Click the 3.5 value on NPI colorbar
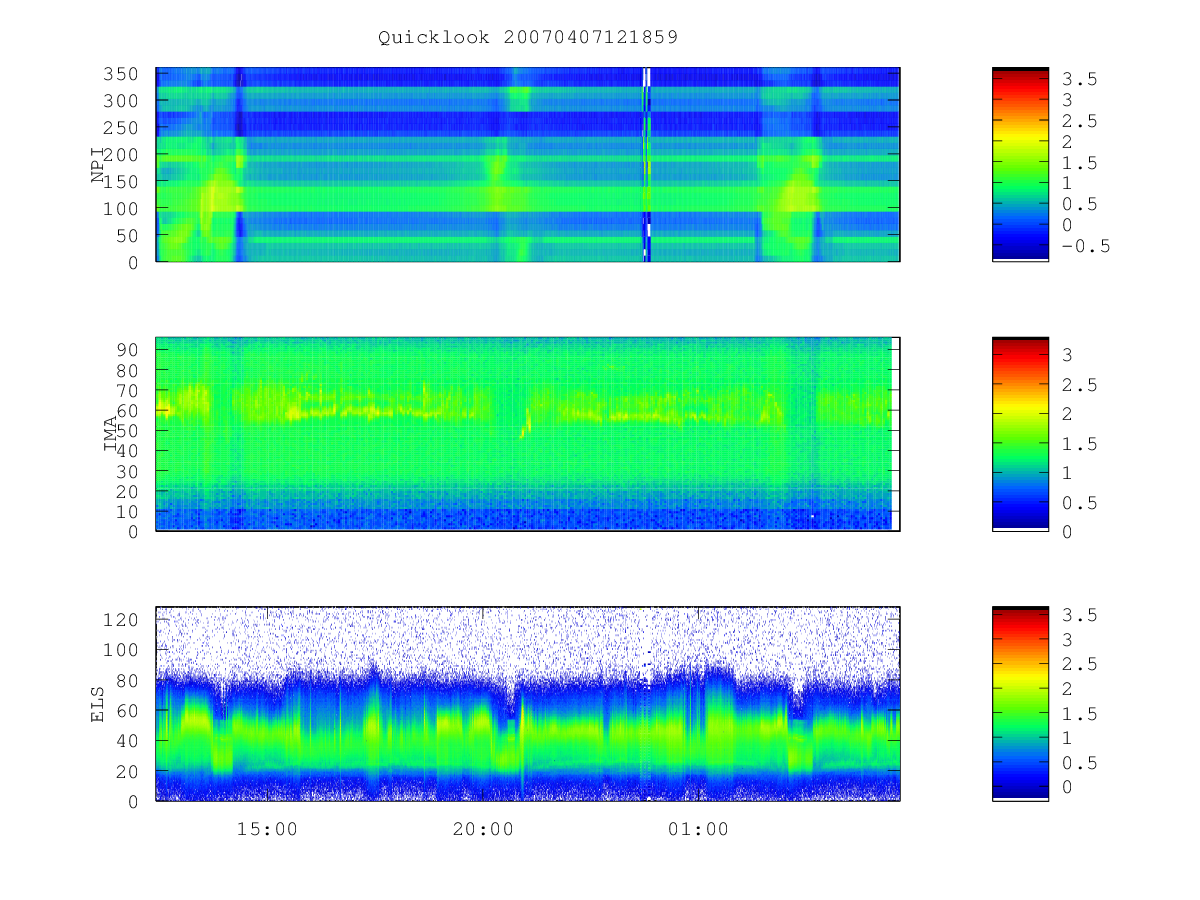Image resolution: width=1200 pixels, height=900 pixels. click(x=1080, y=79)
